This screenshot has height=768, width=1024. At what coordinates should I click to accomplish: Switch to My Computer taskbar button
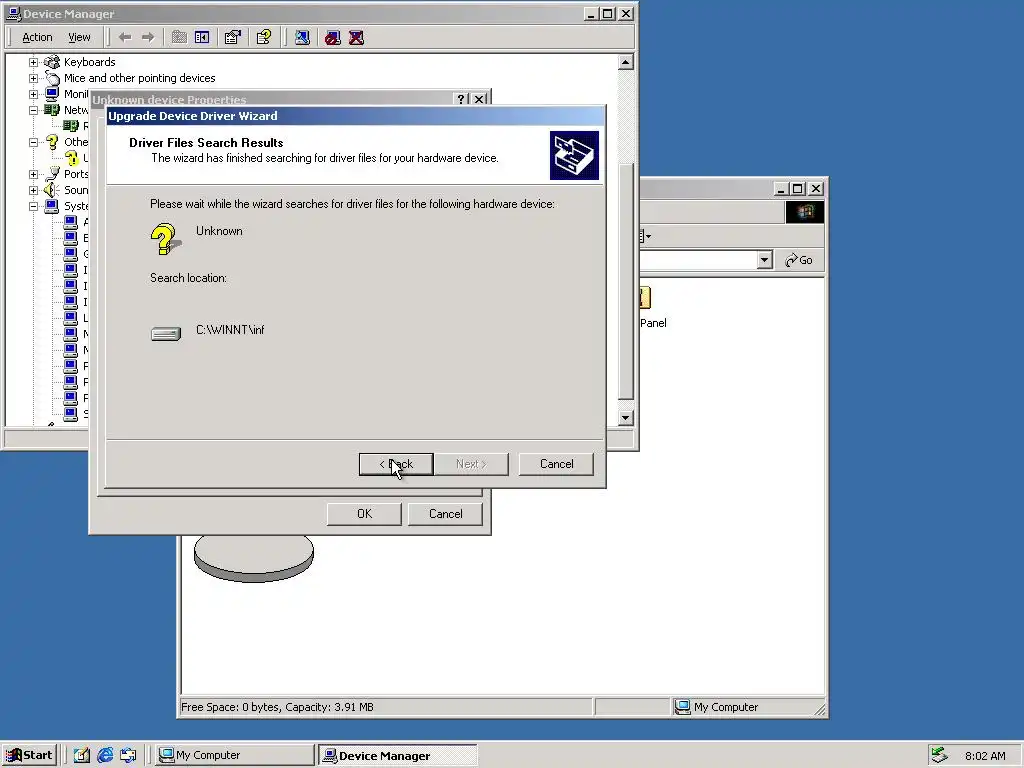235,755
